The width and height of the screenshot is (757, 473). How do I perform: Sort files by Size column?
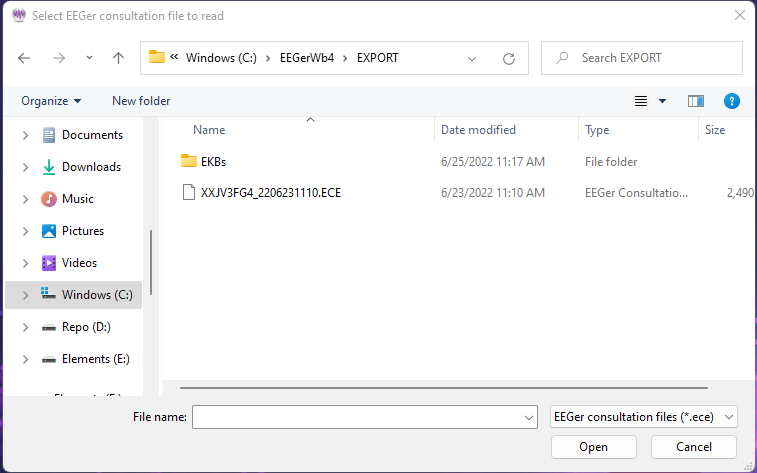click(715, 130)
